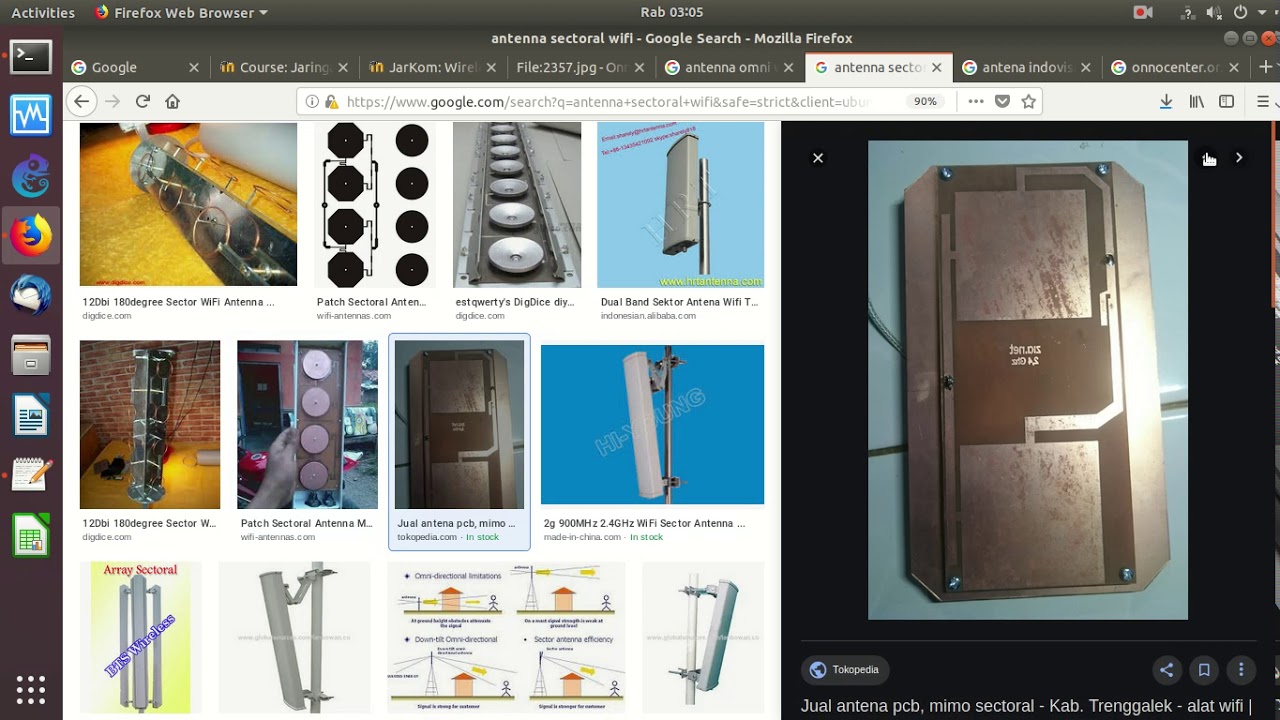Open the Jual antena pcb, mimo sectoral title link

(1026, 706)
